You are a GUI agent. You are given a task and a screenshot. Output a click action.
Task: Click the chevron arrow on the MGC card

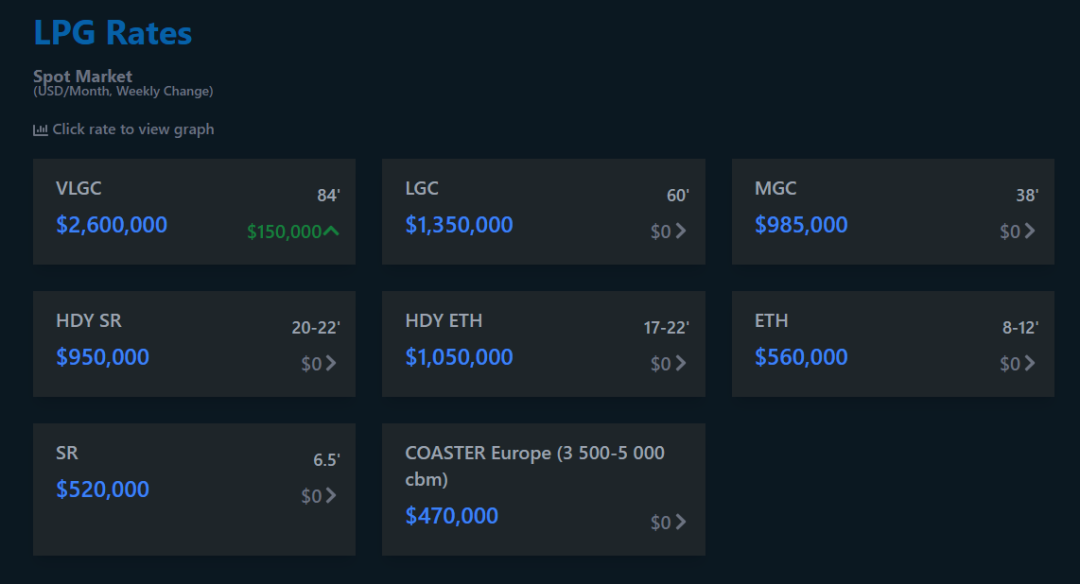click(1030, 231)
